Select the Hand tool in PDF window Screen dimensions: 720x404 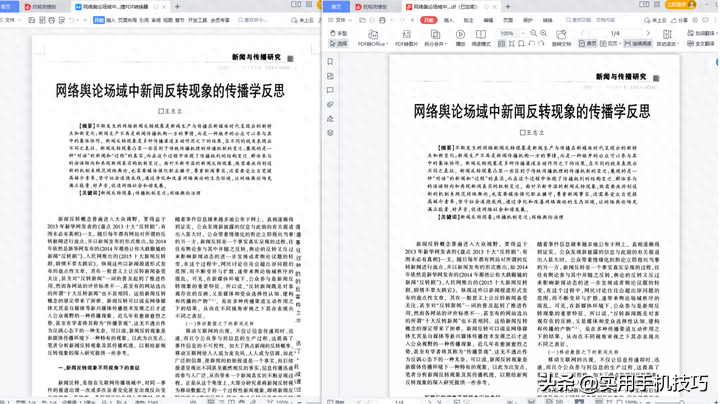click(338, 34)
